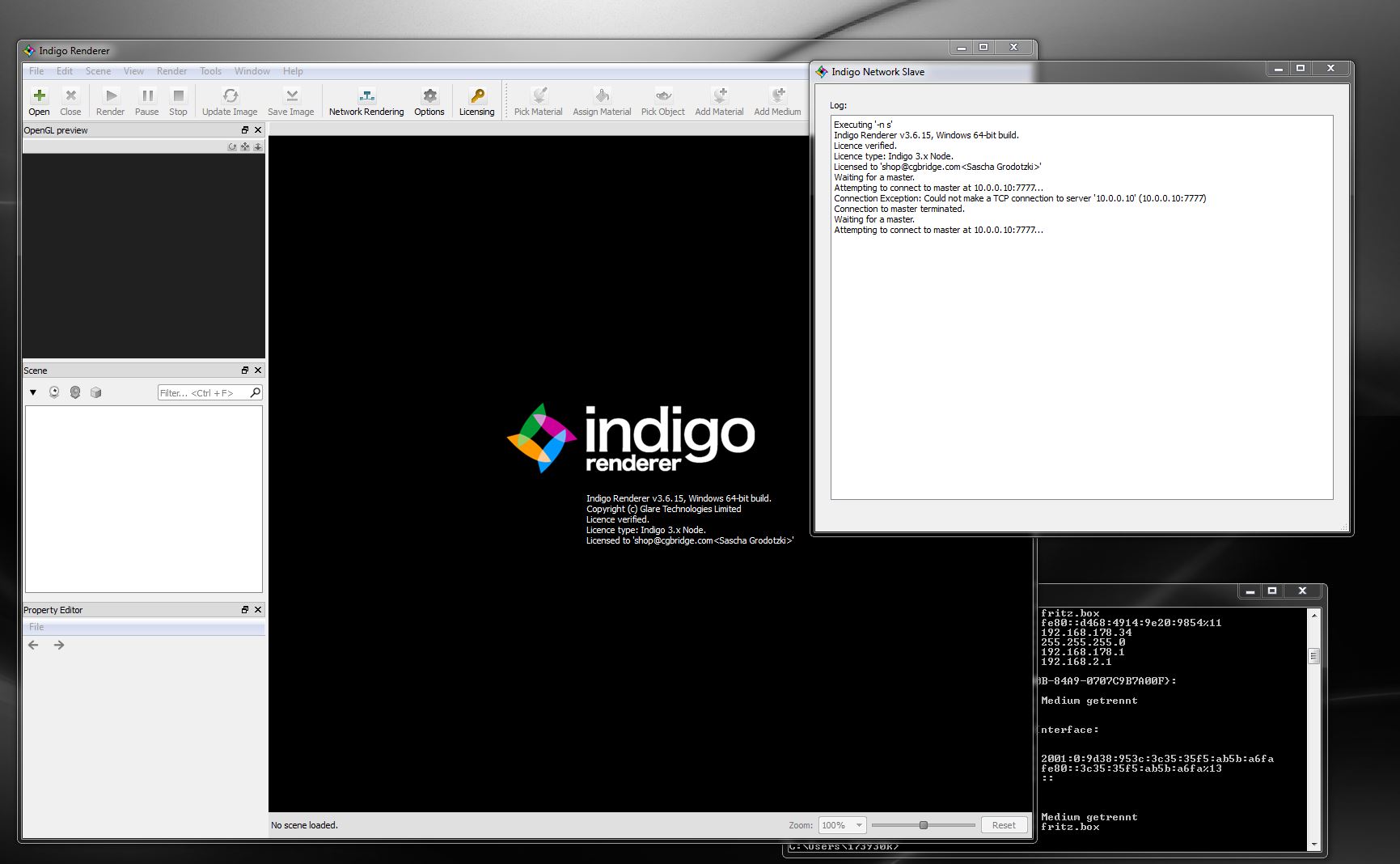The height and width of the screenshot is (864, 1400).
Task: Click the 'No scene loaded.' status text
Action: coord(304,825)
